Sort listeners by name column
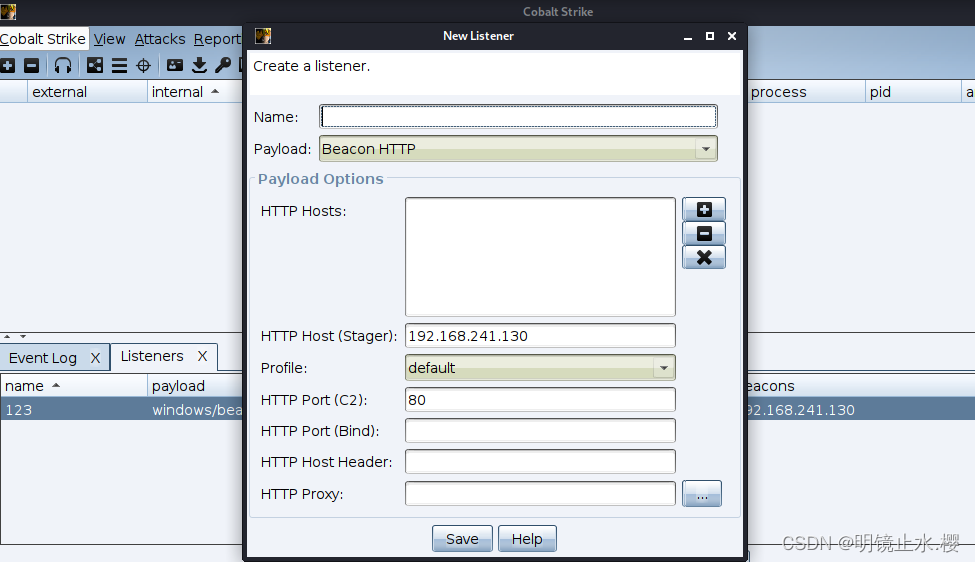The height and width of the screenshot is (562, 975). [73, 386]
